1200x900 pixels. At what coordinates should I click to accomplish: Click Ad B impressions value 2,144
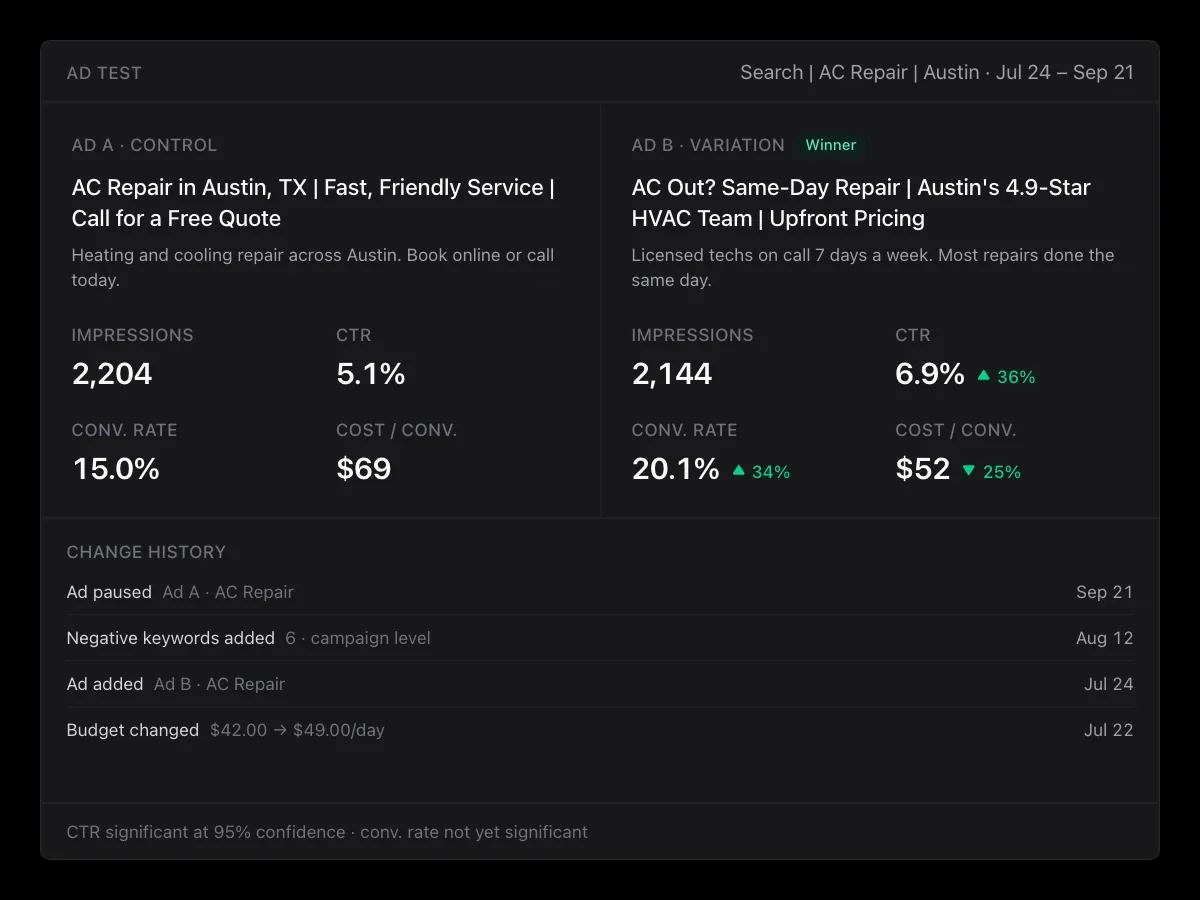tap(672, 374)
